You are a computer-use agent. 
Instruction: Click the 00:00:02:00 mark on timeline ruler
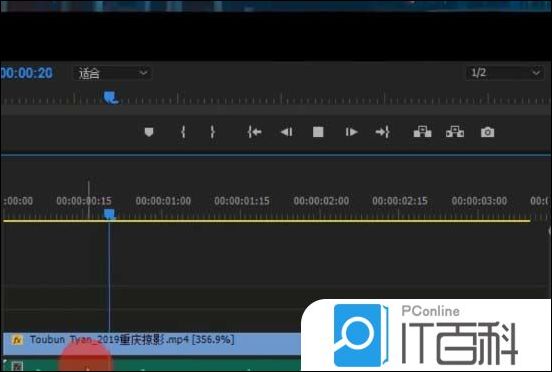pyautogui.click(x=321, y=201)
